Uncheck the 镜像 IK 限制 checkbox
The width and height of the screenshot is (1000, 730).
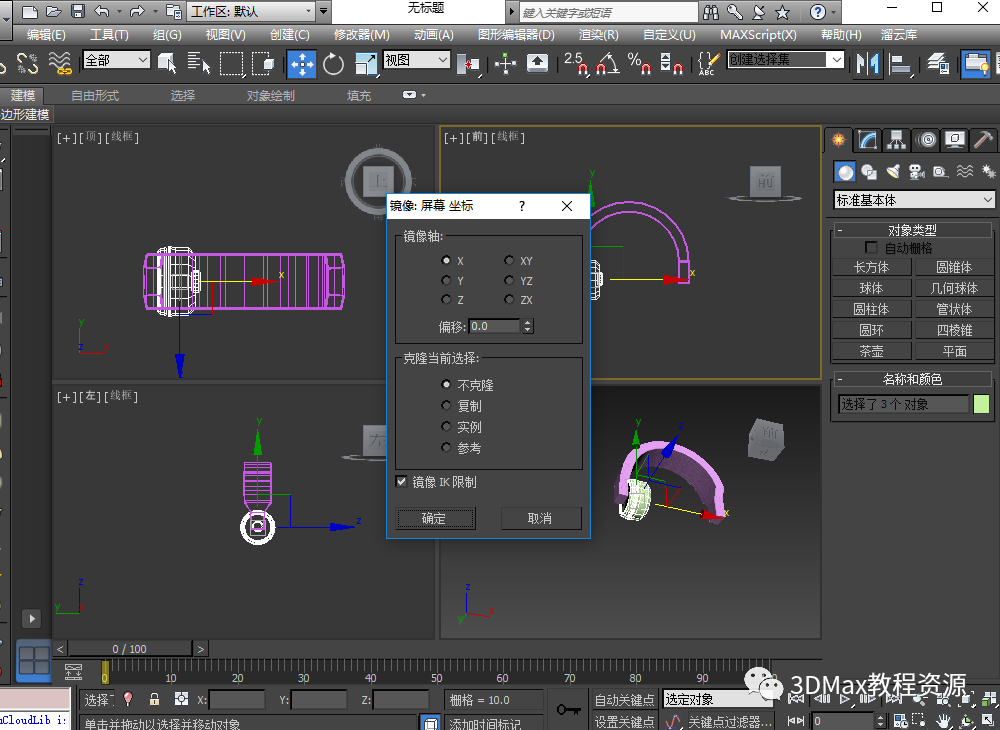click(402, 482)
